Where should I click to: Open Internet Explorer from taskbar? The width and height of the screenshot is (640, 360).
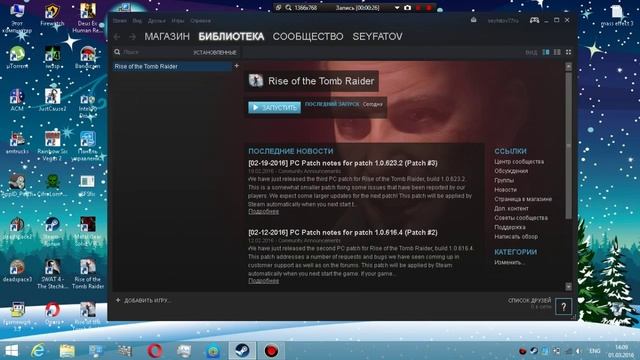pos(38,351)
